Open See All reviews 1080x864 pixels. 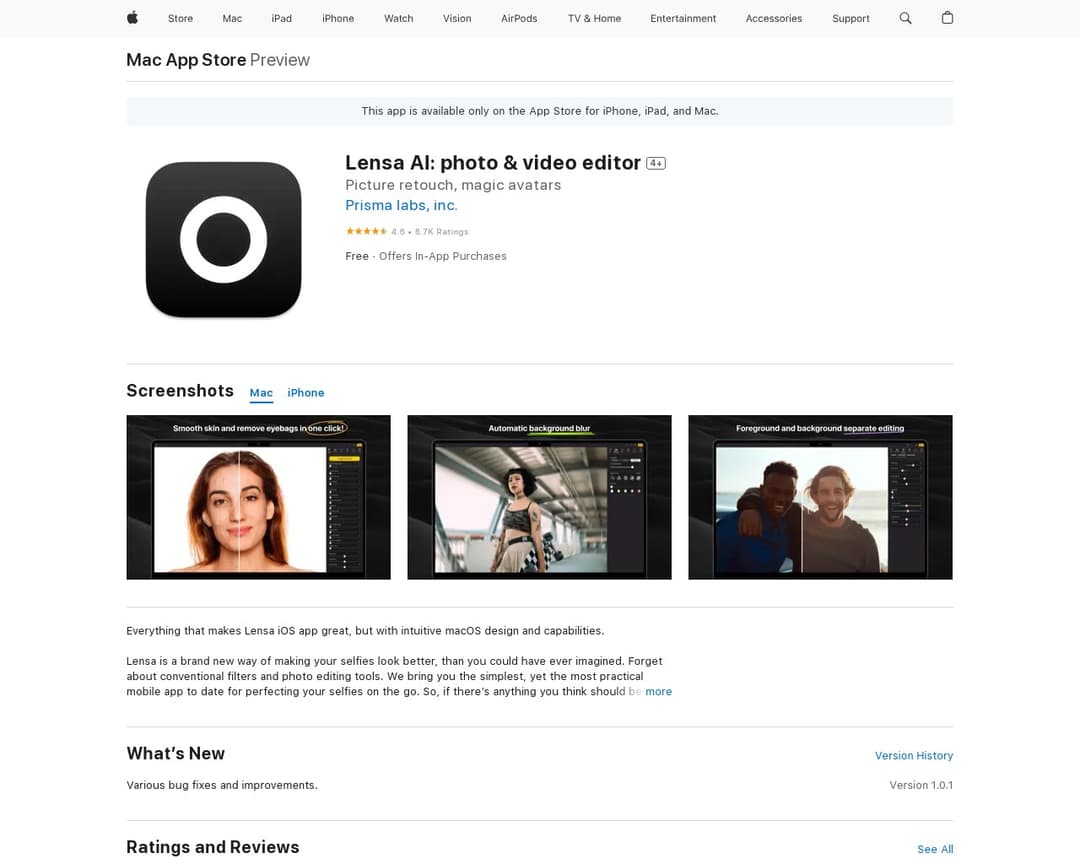coord(935,849)
